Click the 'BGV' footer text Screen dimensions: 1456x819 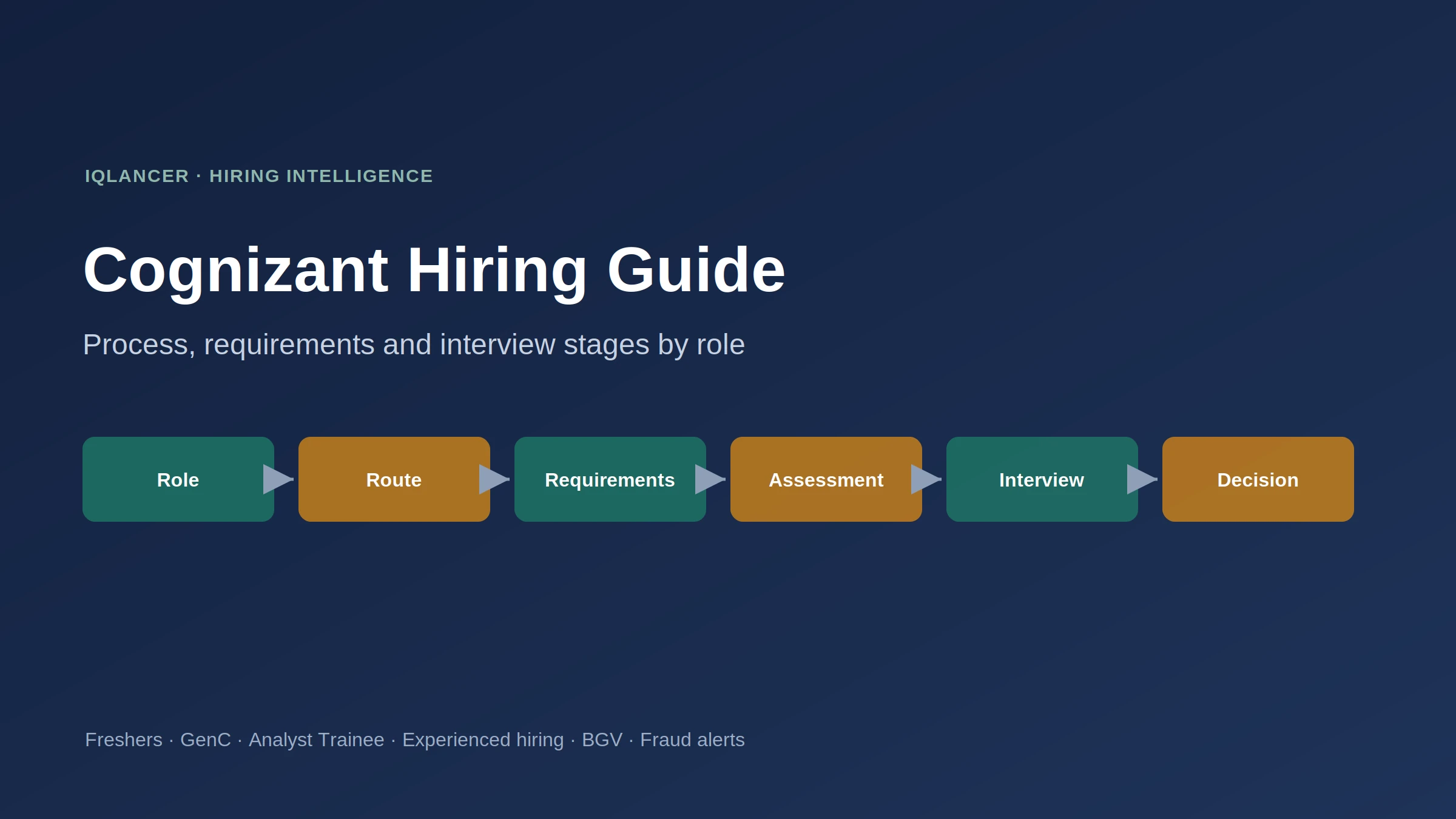tap(602, 740)
